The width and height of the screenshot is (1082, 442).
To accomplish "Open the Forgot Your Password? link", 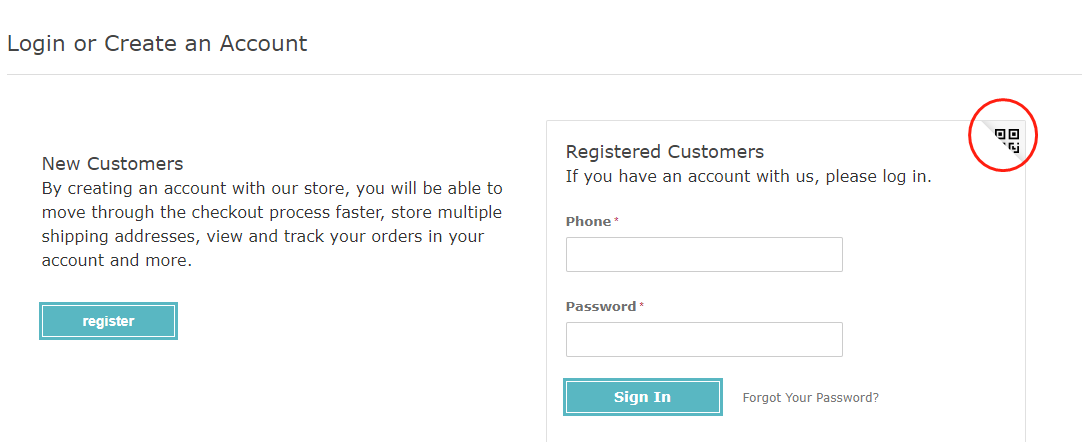I will 811,398.
